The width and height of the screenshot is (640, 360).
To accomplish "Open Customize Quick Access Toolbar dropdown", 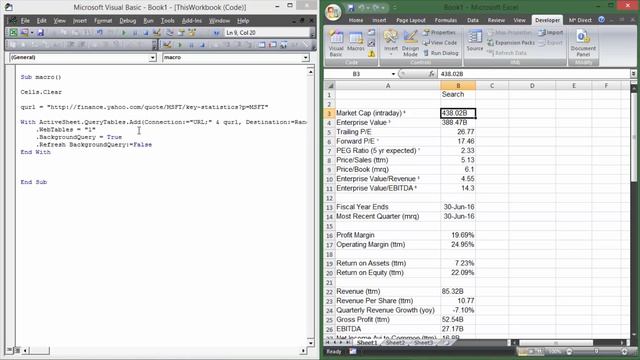I will point(395,7).
